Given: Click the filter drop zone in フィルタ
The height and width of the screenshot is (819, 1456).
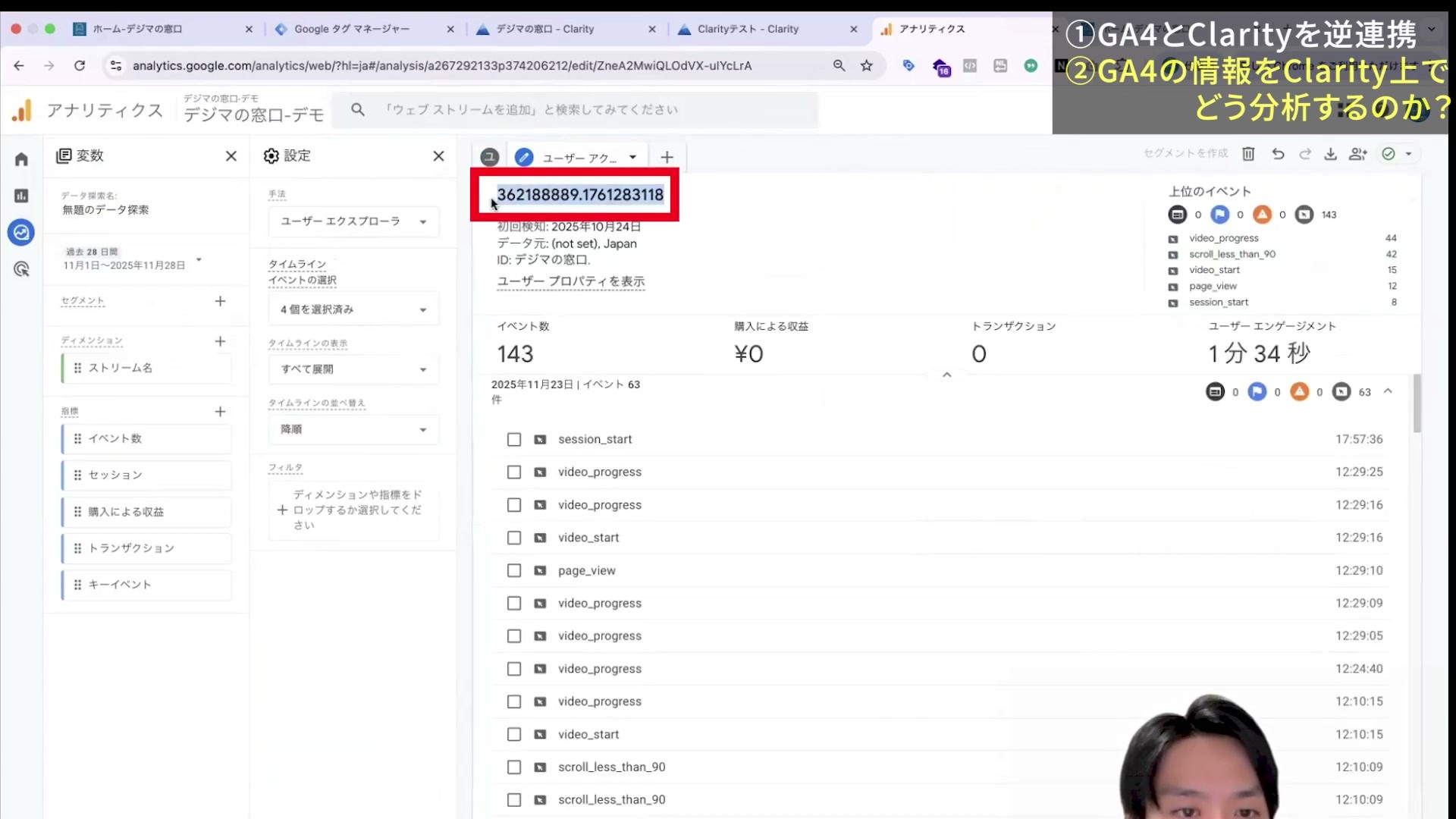Looking at the screenshot, I should point(354,510).
